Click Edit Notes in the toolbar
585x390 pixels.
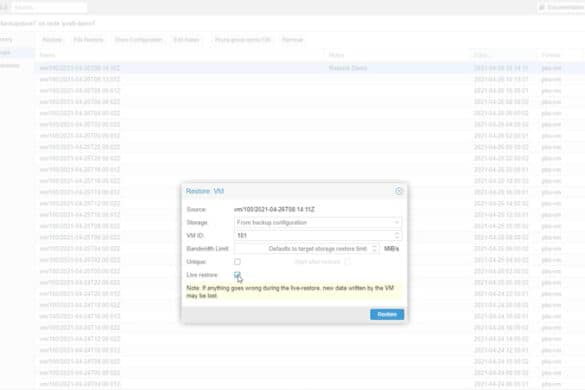coord(186,40)
